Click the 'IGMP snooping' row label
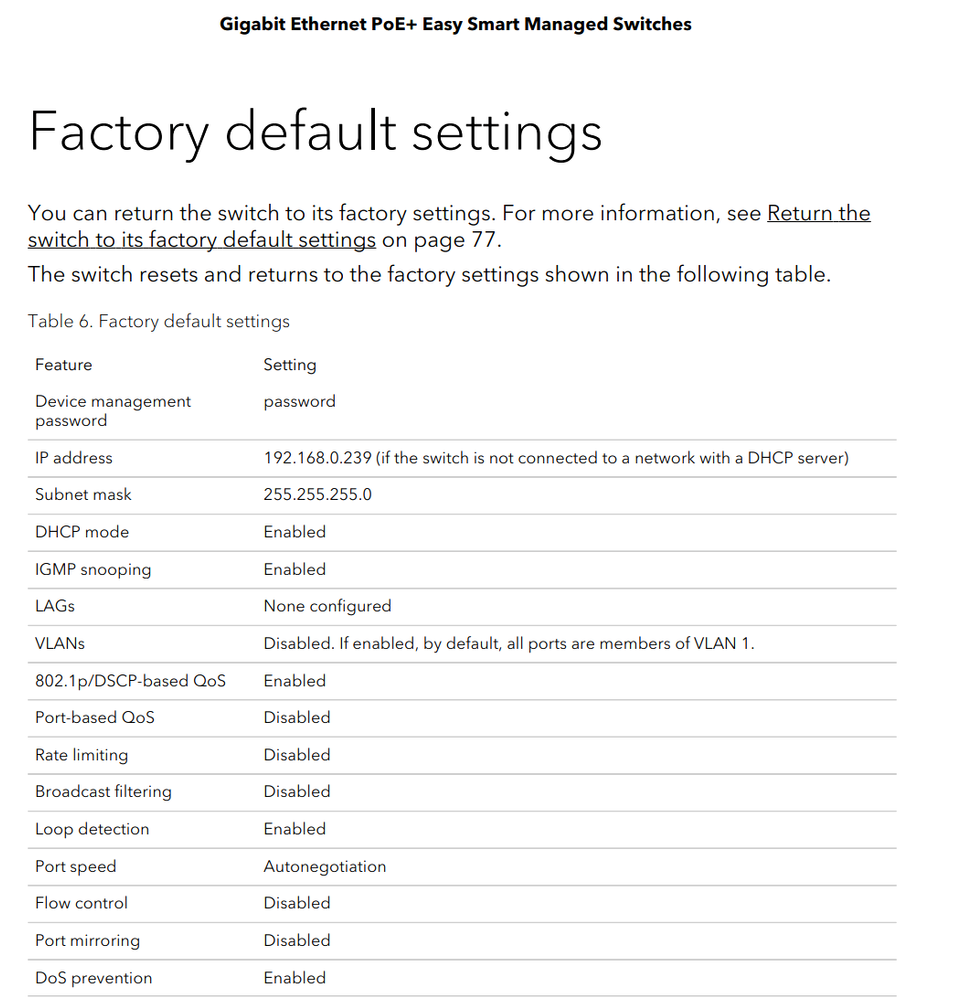 (93, 569)
